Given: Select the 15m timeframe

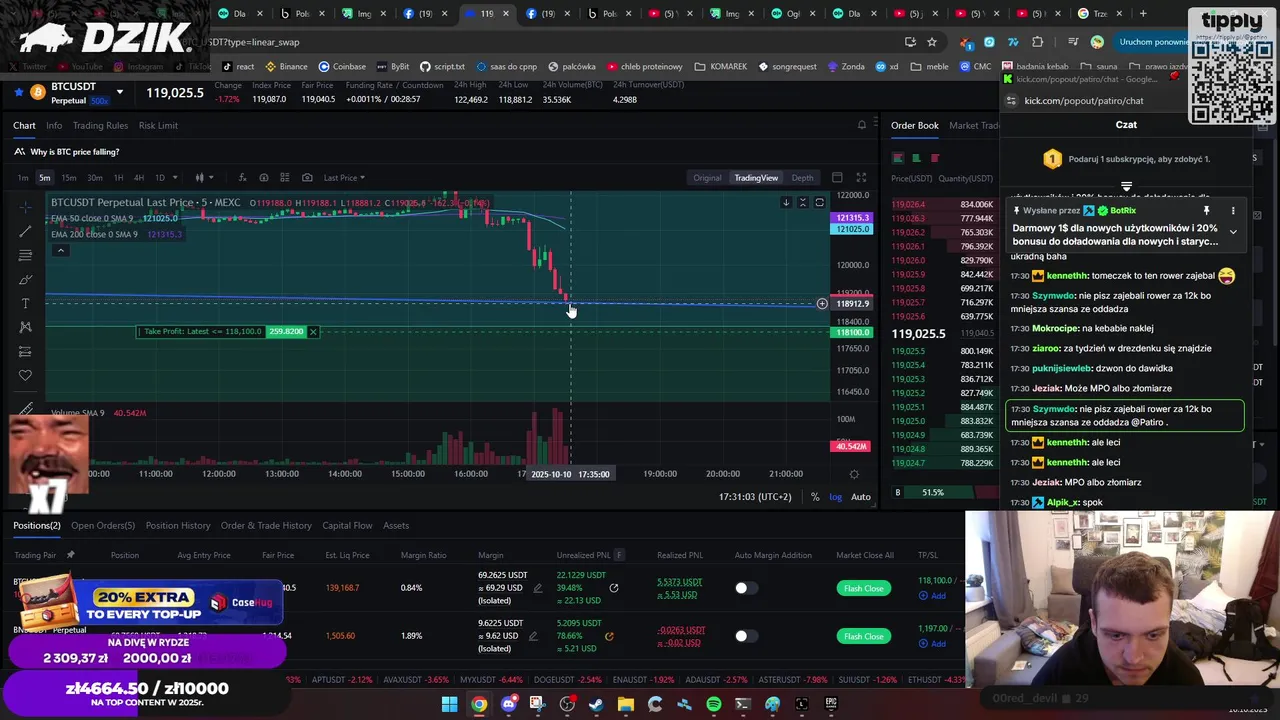Looking at the screenshot, I should click(x=69, y=178).
